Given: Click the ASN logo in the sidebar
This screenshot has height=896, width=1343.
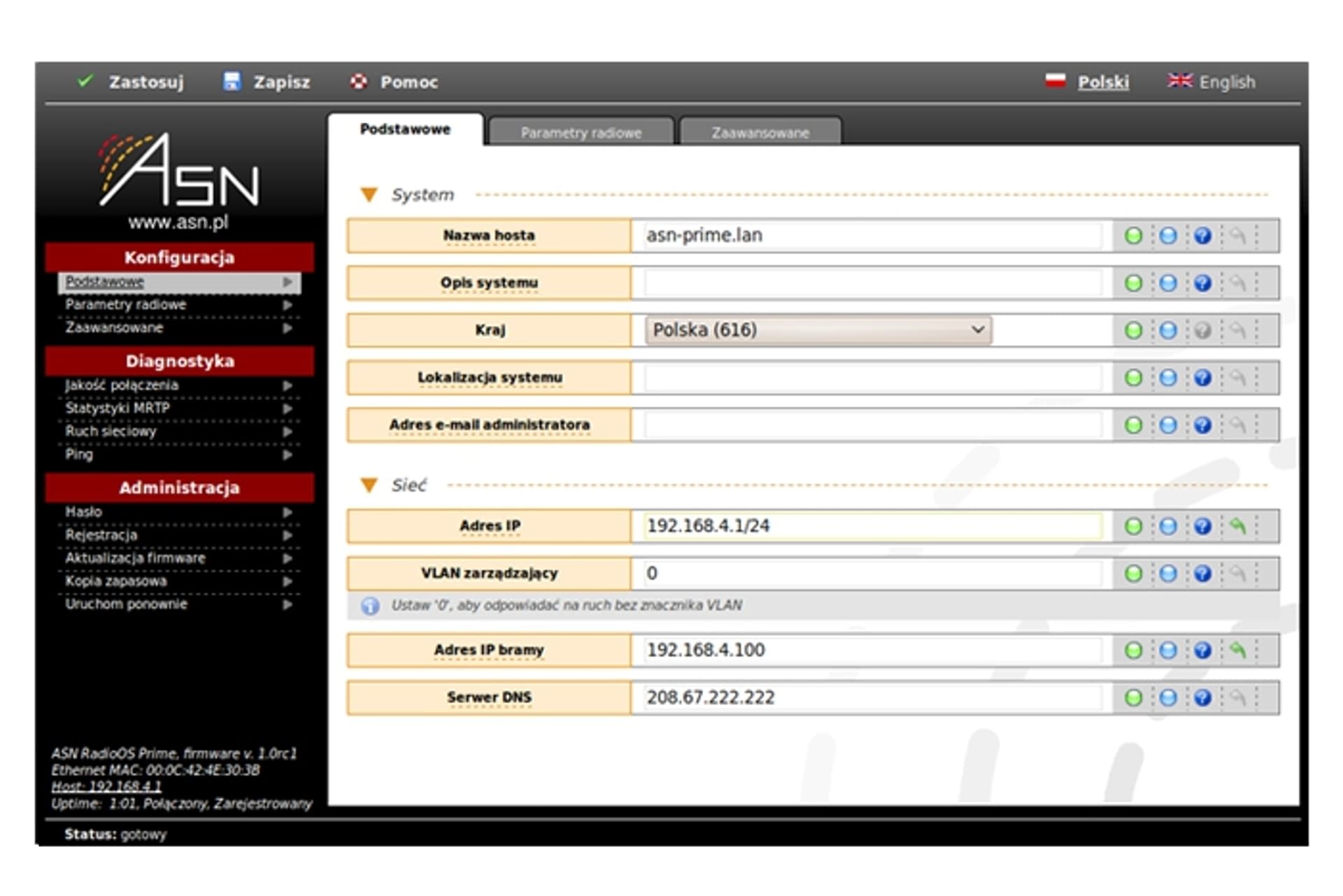Looking at the screenshot, I should 179,169.
